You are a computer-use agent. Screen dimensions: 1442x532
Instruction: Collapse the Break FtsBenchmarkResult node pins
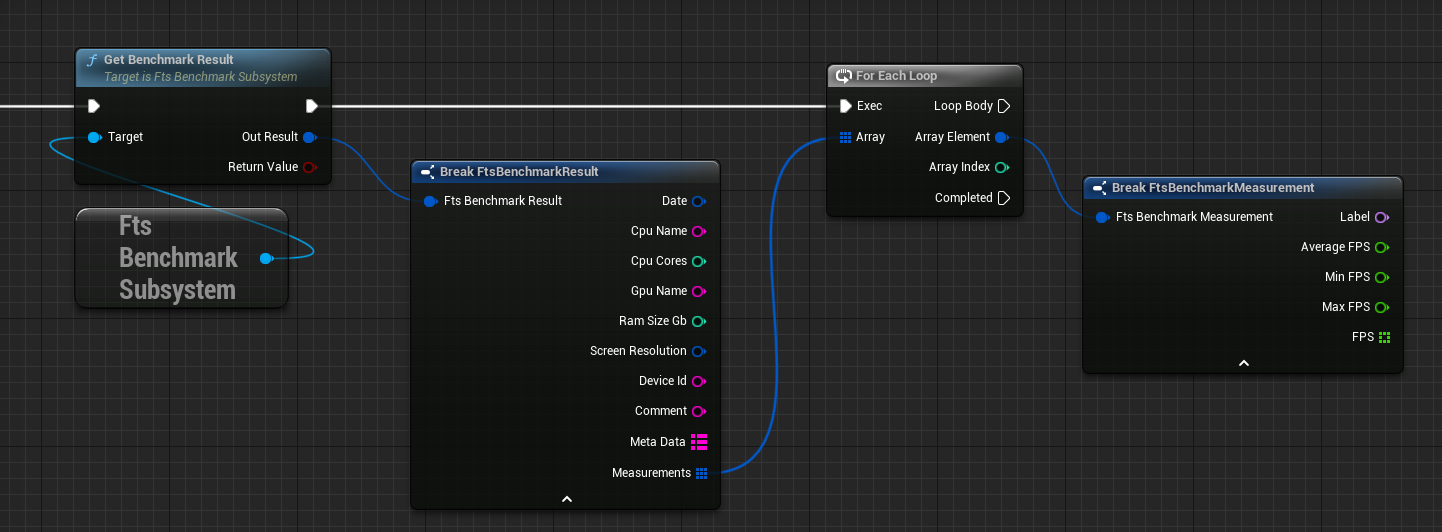[566, 498]
